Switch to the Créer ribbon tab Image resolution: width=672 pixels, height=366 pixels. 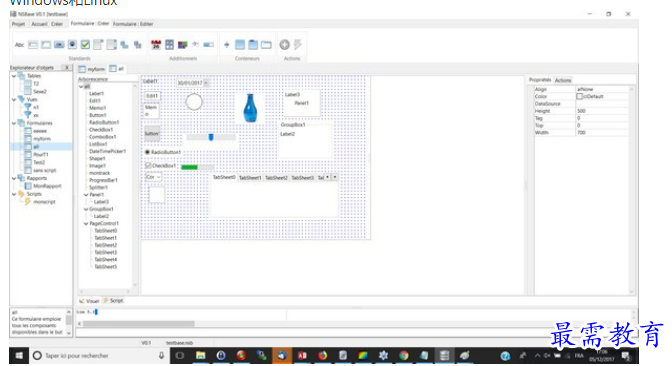(57, 24)
